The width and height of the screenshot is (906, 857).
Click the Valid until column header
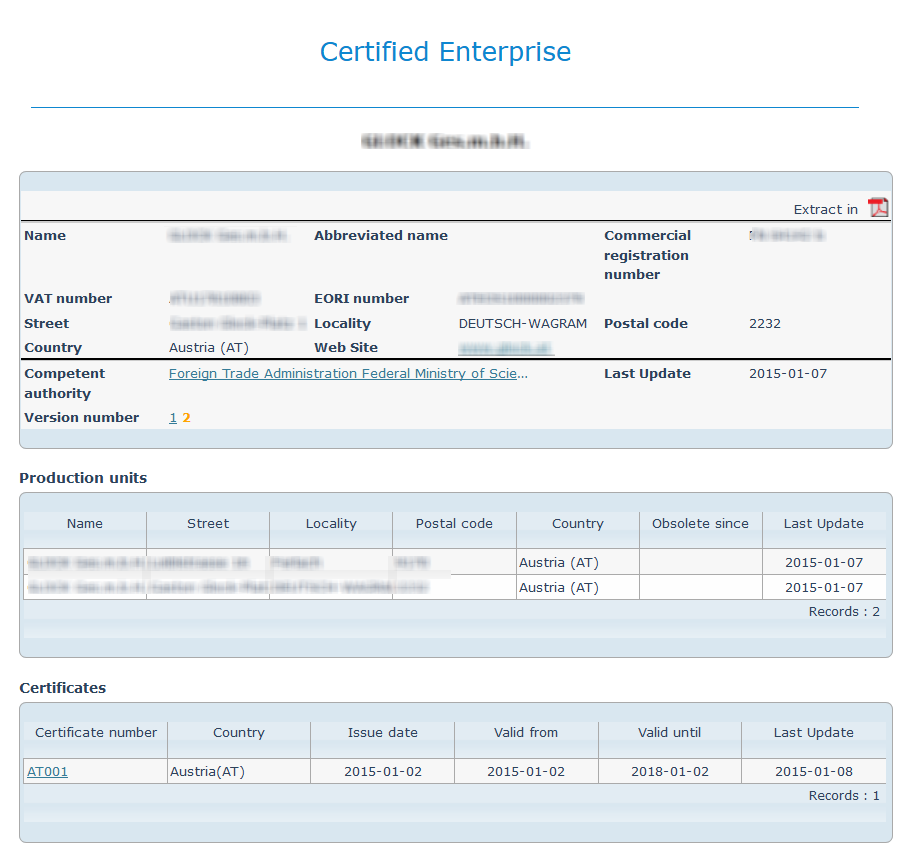tap(669, 732)
